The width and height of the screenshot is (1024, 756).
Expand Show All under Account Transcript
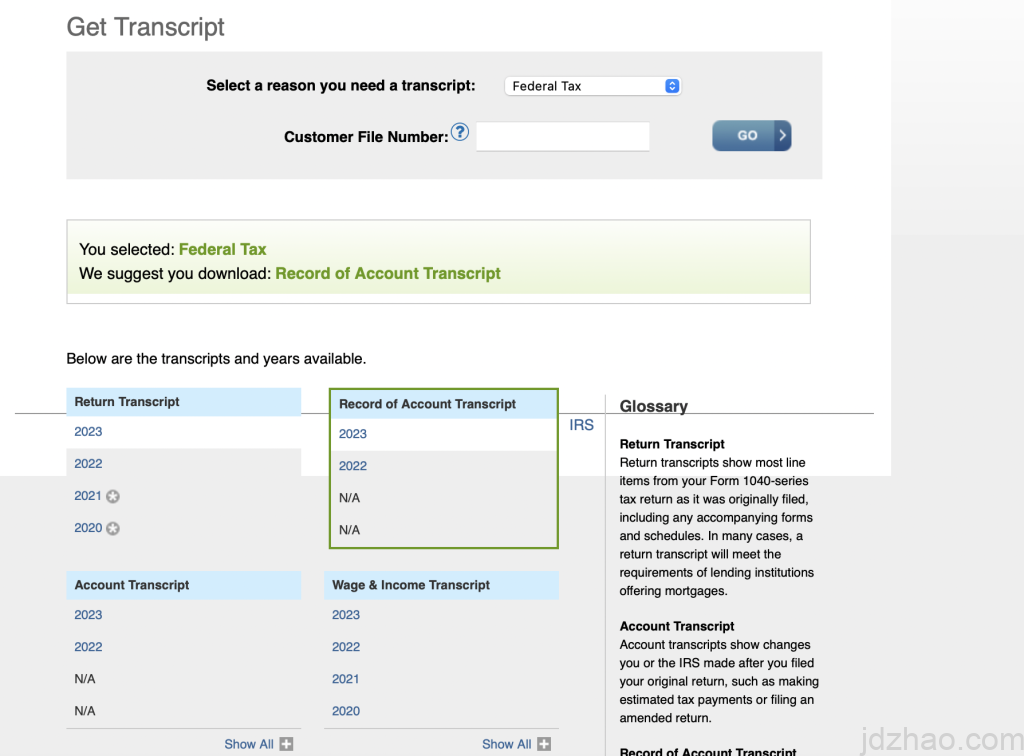click(249, 744)
